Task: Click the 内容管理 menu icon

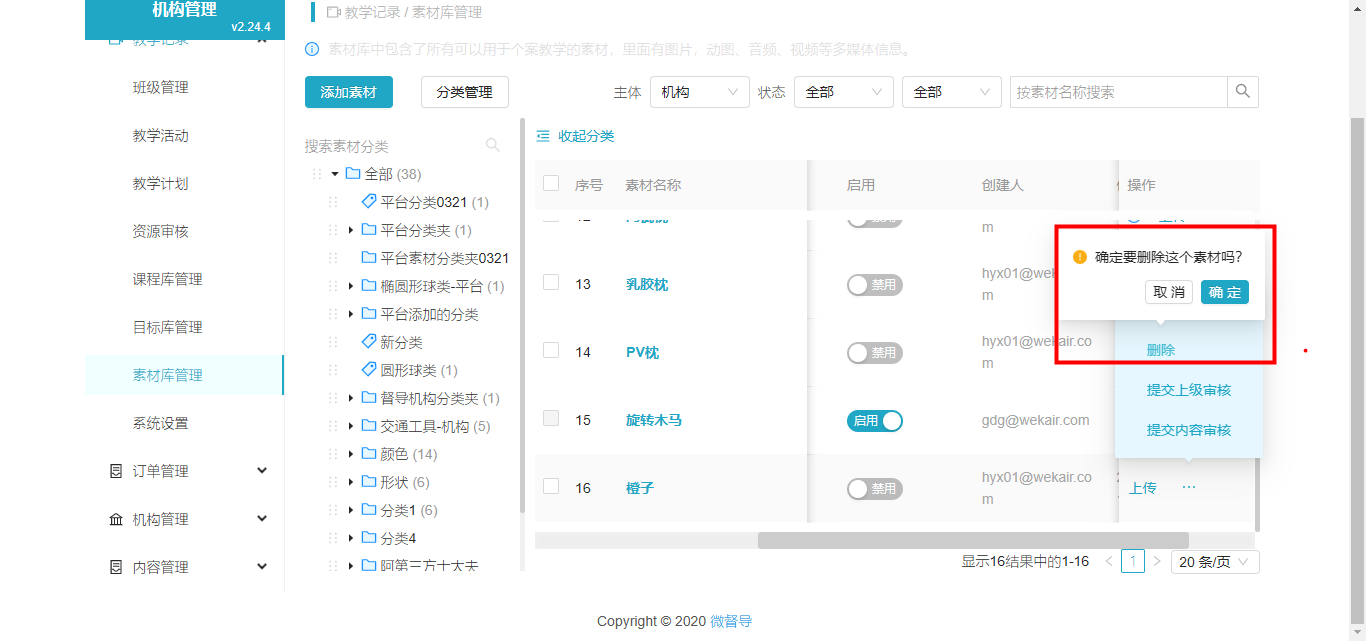Action: 116,567
